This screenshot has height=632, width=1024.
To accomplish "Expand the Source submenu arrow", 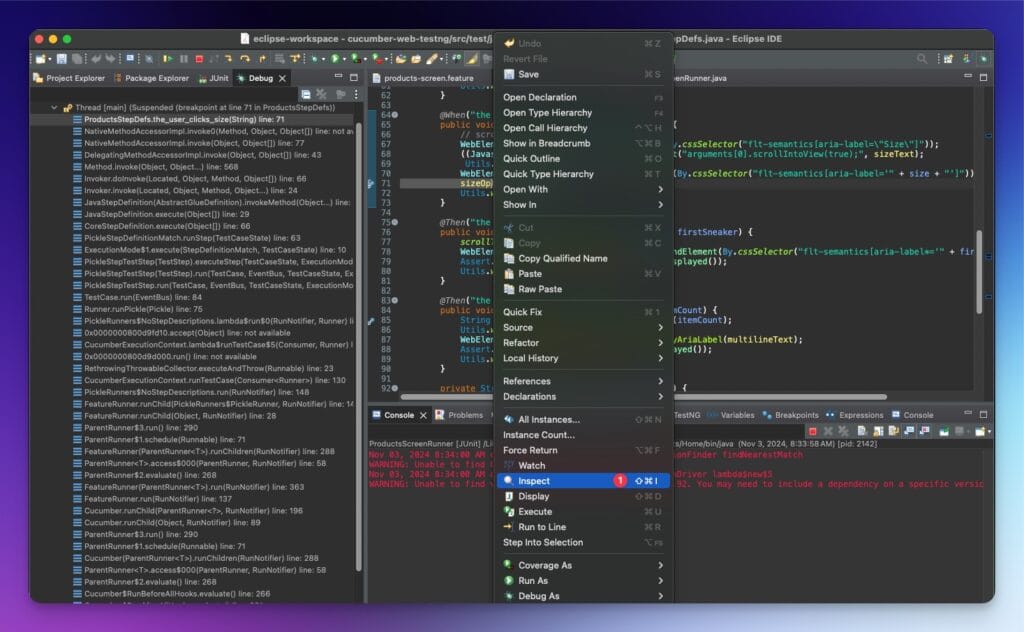I will pos(660,328).
